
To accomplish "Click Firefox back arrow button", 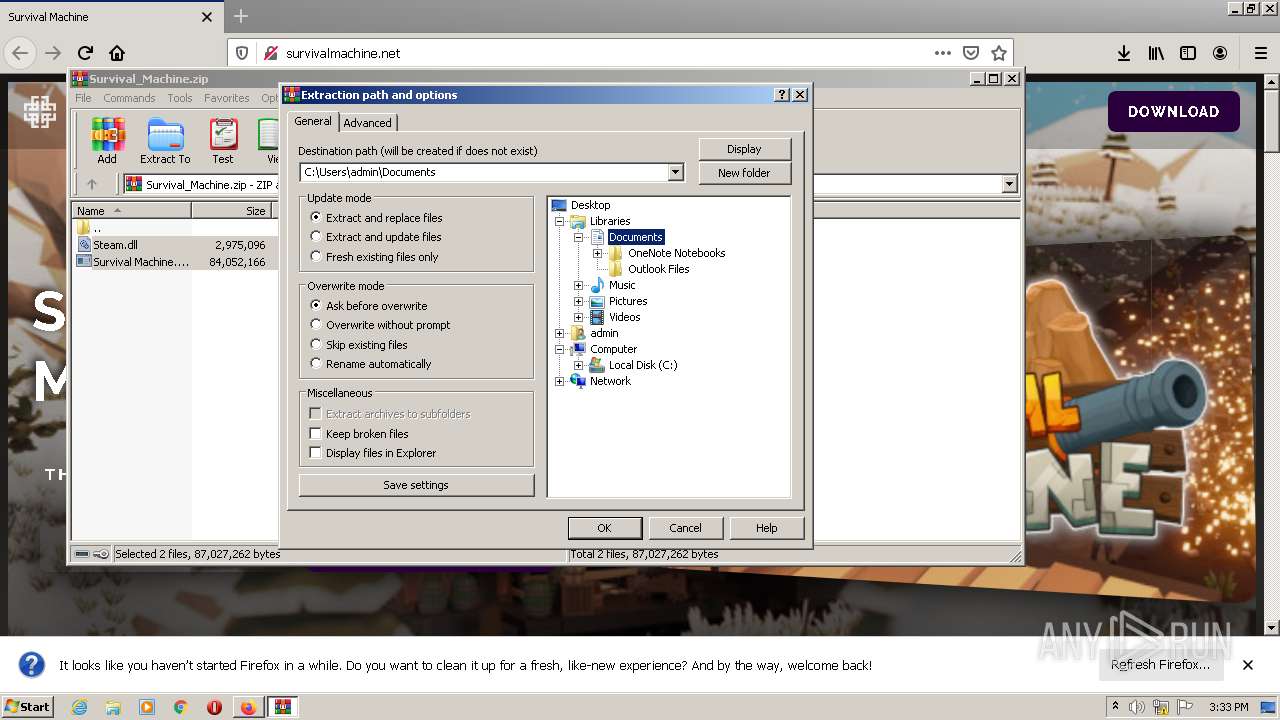I will point(20,53).
